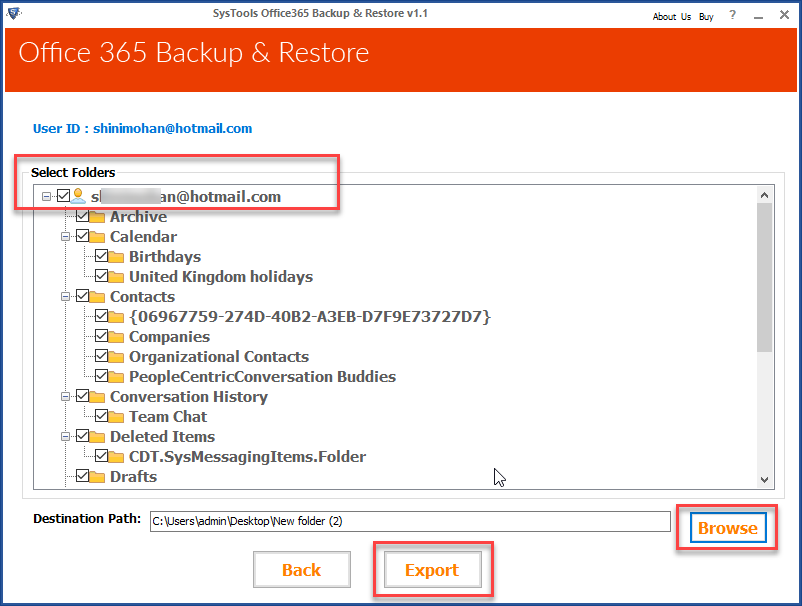Browse for a destination folder
802x606 pixels.
pyautogui.click(x=727, y=528)
